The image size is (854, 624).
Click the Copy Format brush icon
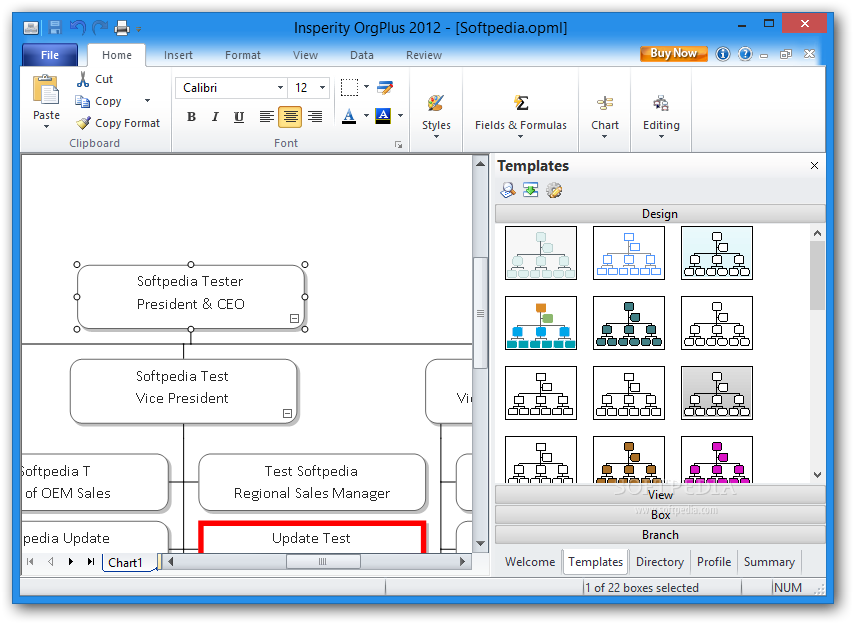coord(83,123)
